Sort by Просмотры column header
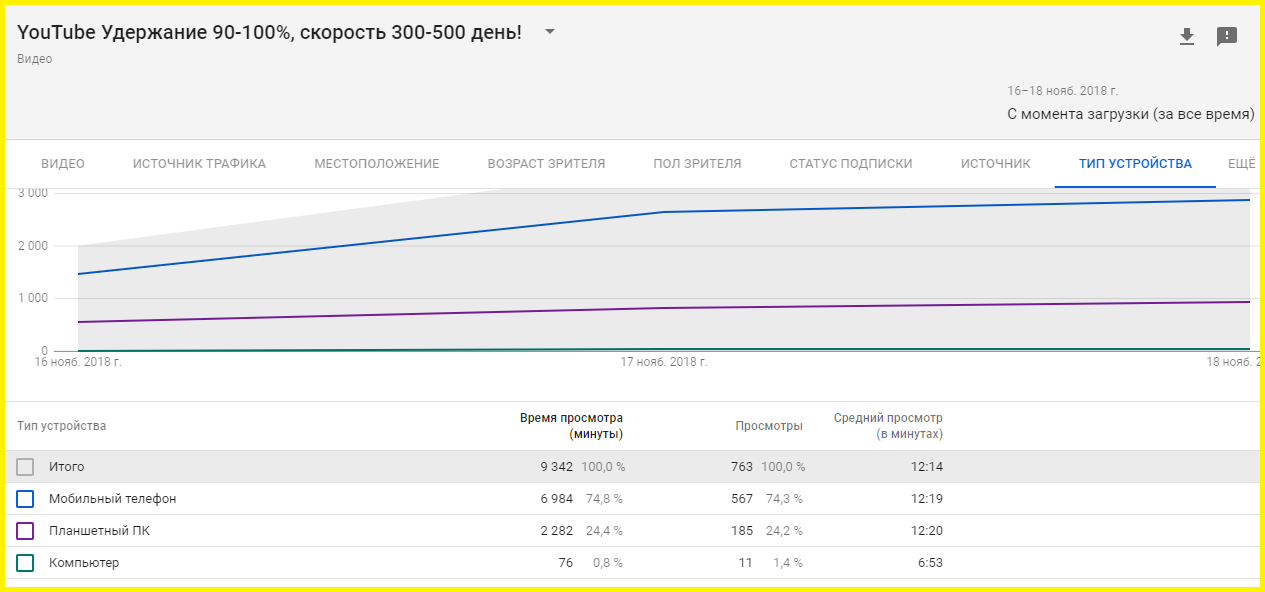This screenshot has height=592, width=1265. point(769,426)
